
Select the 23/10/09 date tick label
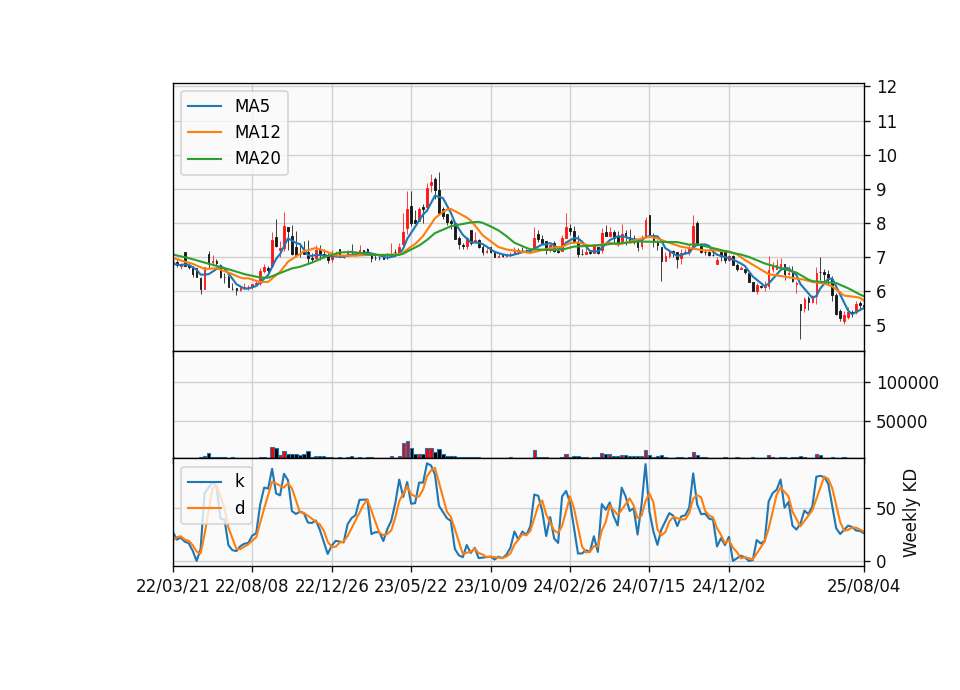click(x=490, y=587)
